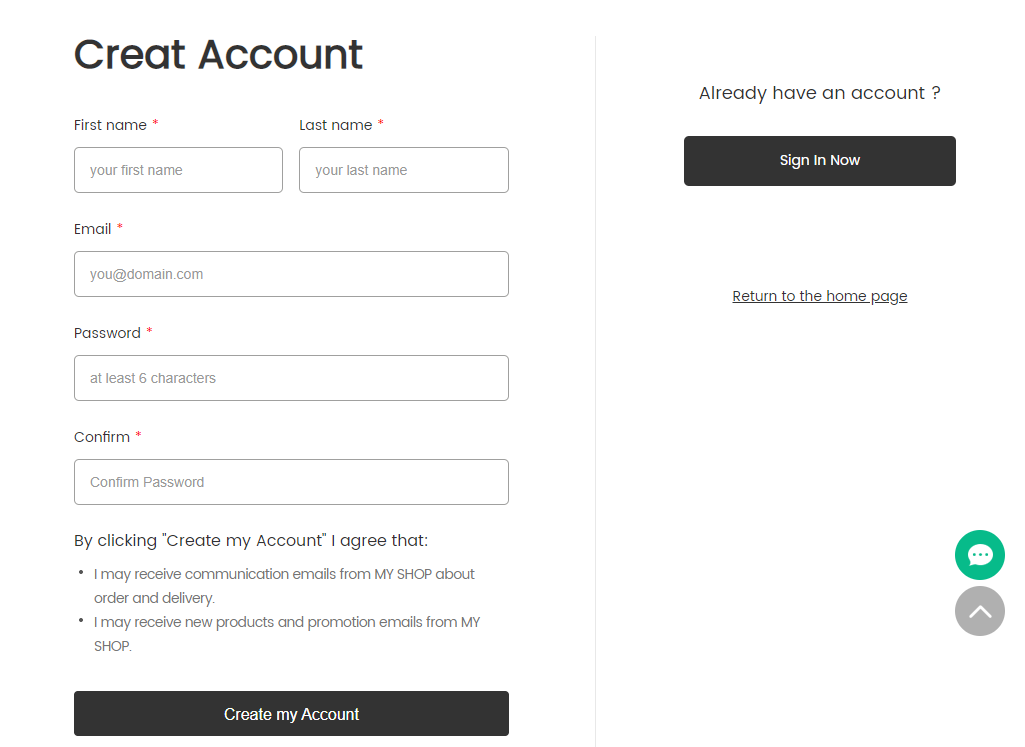Click the Sign In Now button
Image resolution: width=1025 pixels, height=747 pixels.
click(820, 161)
